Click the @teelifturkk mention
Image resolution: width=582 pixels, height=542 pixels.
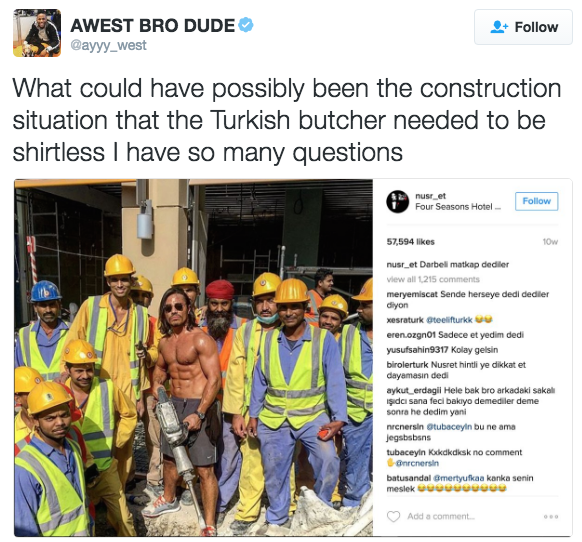point(449,320)
